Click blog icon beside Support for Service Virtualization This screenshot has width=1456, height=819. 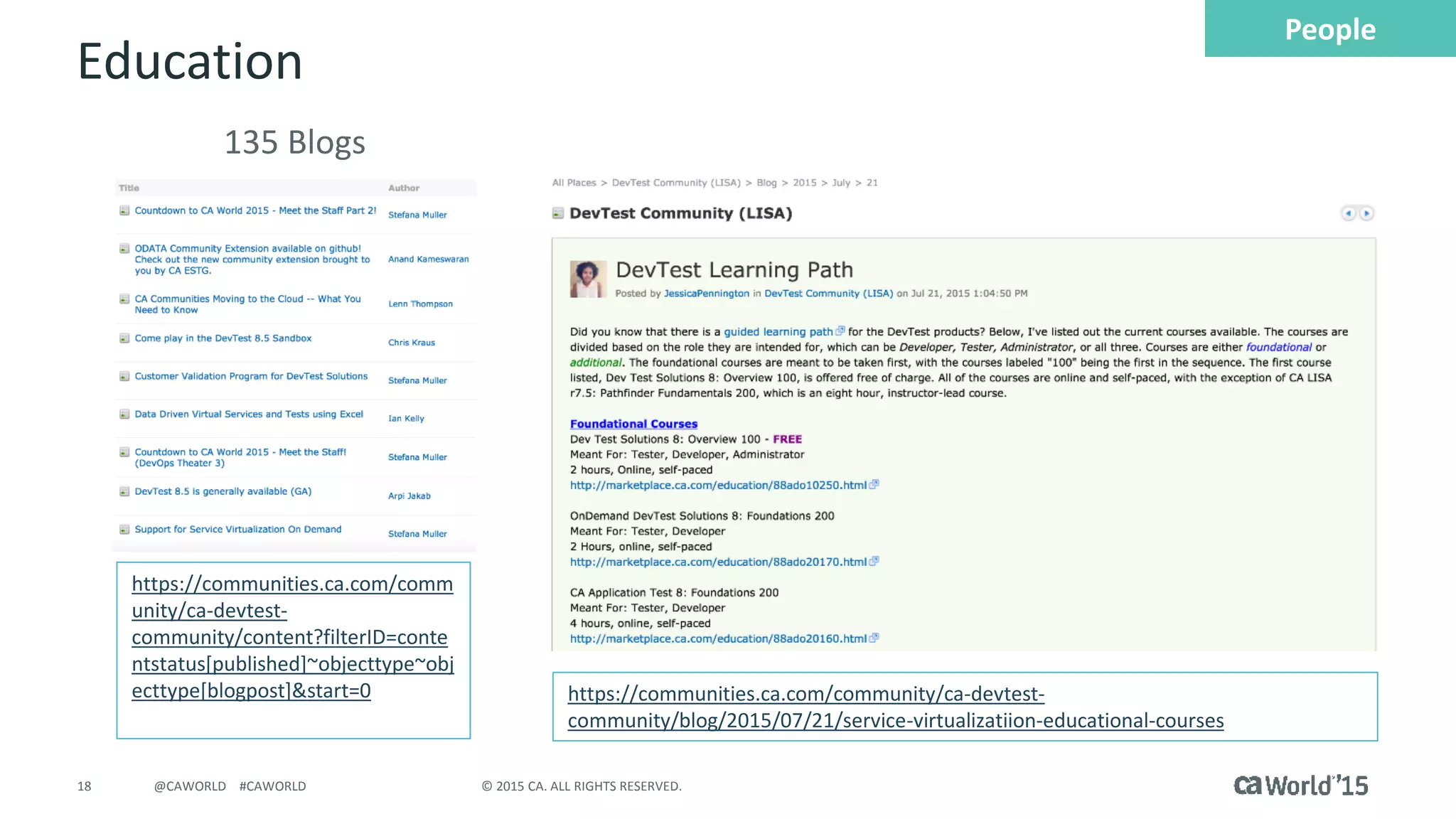click(x=124, y=530)
